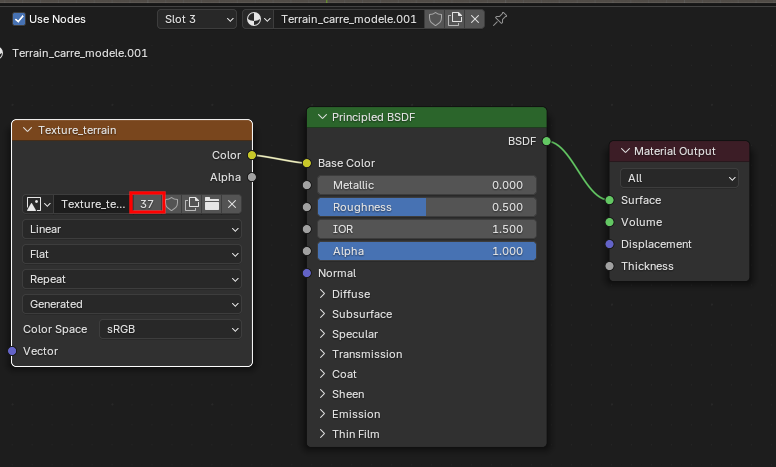Collapse the Principled BSDF node

click(x=323, y=117)
